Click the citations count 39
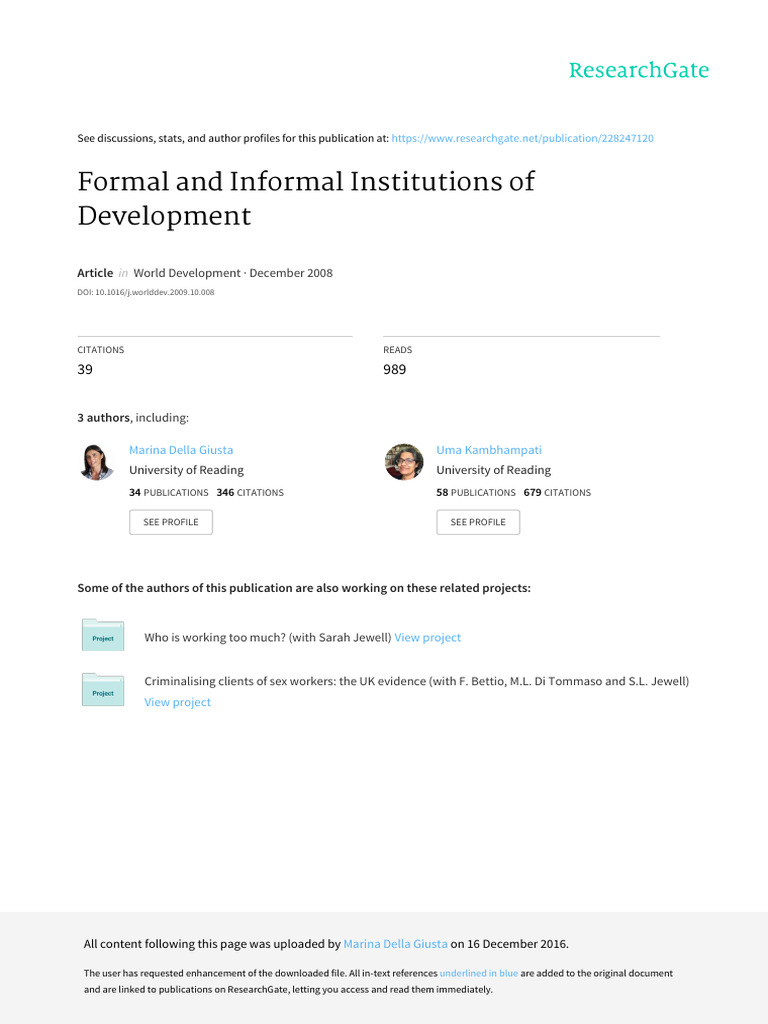Screen dimensions: 768x1024 pos(85,369)
